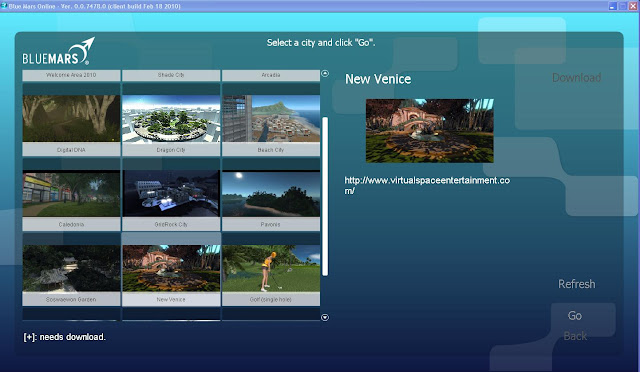This screenshot has width=640, height=372.
Task: Click the Go button
Action: point(575,316)
